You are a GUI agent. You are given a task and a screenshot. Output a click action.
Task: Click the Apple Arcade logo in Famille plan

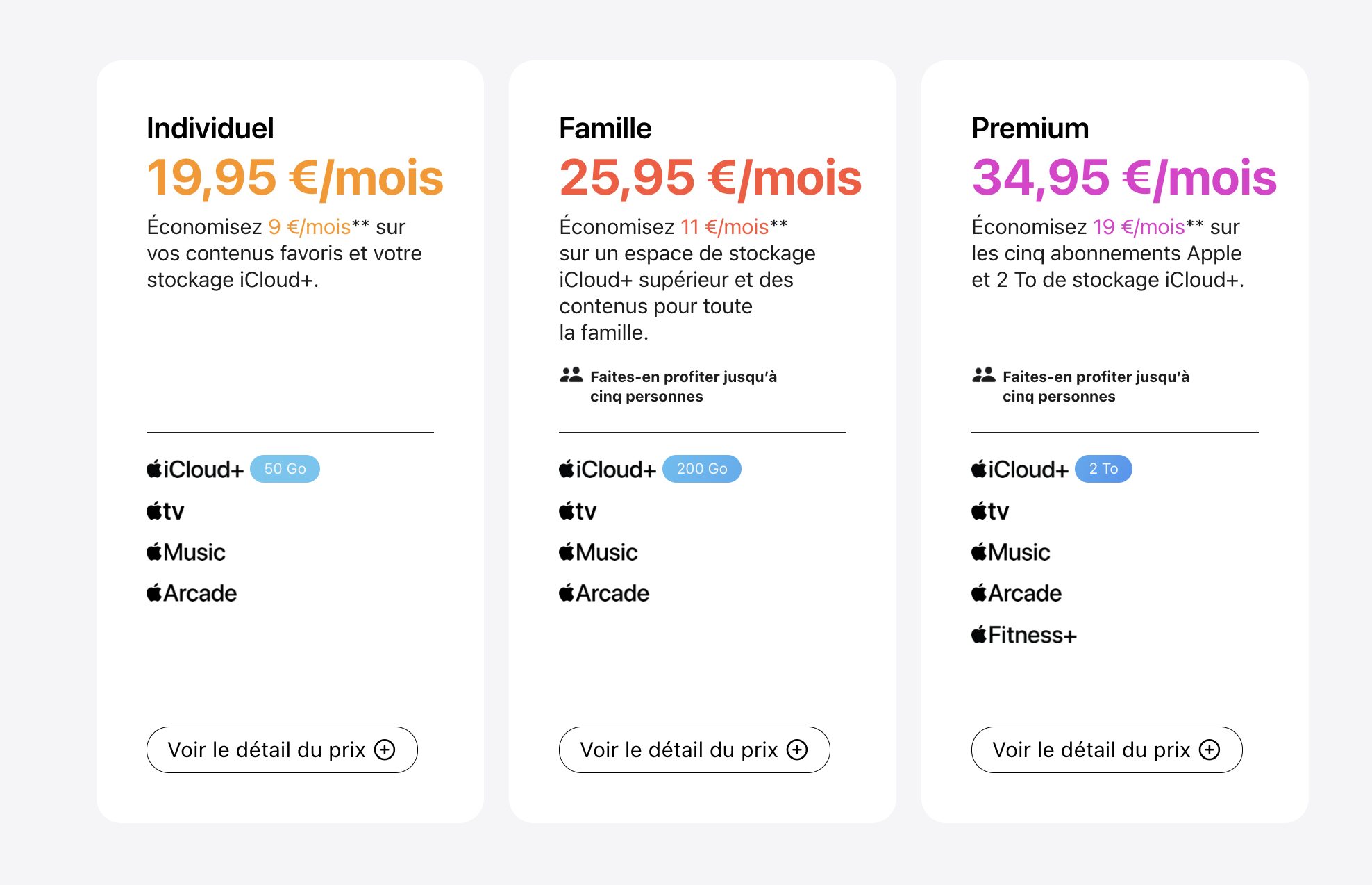click(604, 593)
